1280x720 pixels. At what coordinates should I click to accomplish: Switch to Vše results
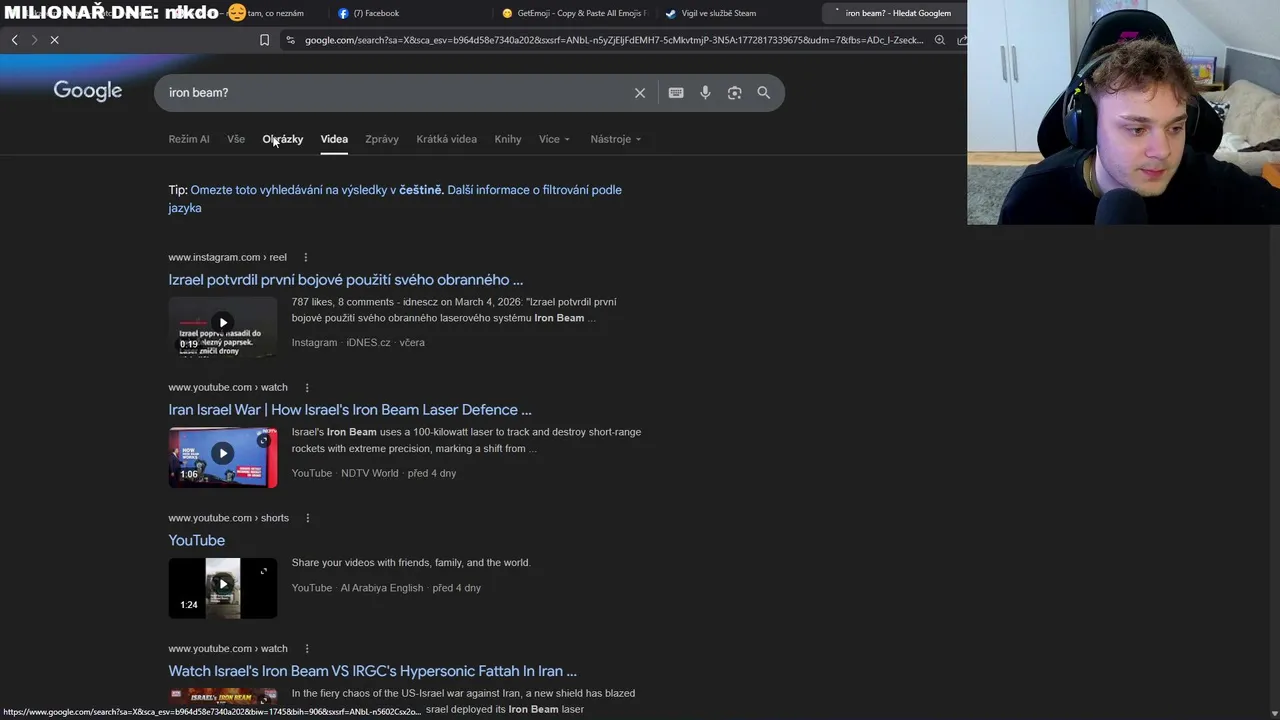pyautogui.click(x=236, y=139)
